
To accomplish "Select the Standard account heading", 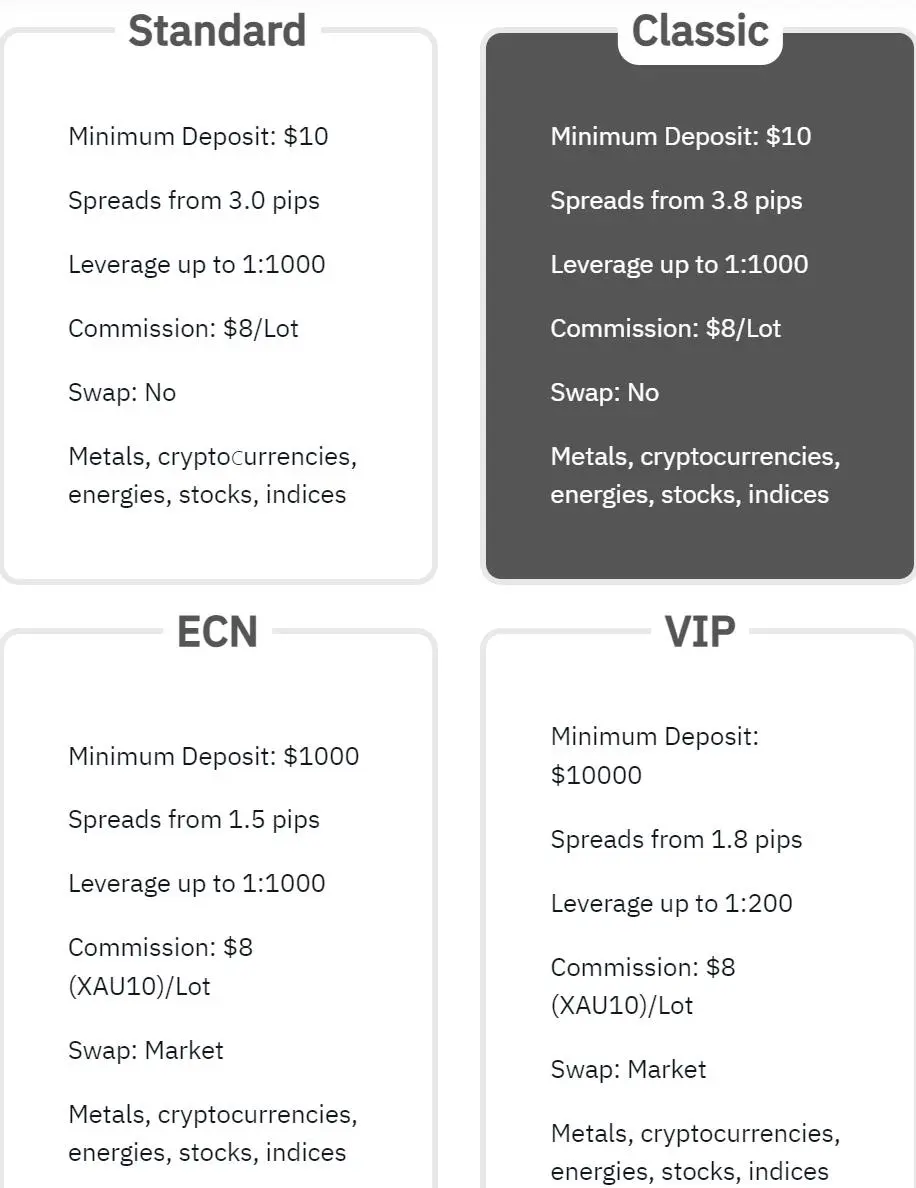I will (217, 31).
